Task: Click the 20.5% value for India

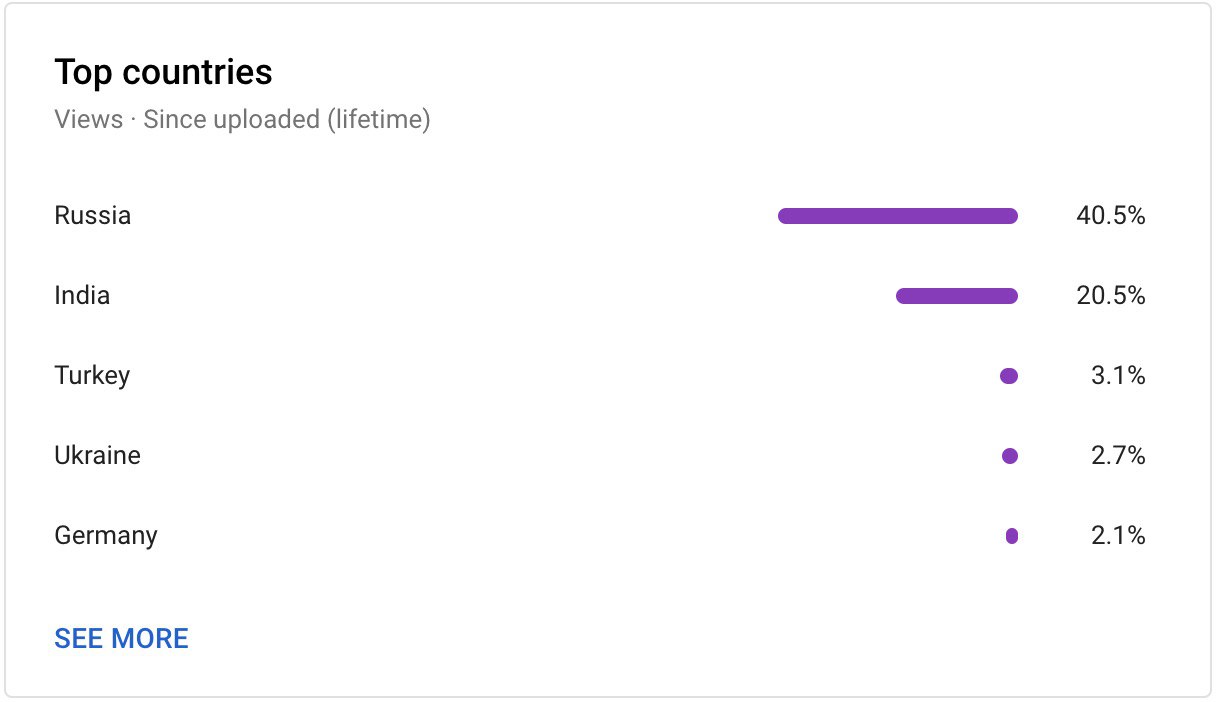Action: 1110,295
